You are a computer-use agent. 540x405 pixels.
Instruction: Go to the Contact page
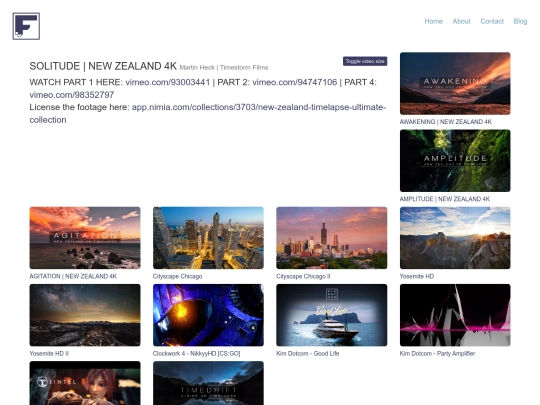[x=492, y=21]
